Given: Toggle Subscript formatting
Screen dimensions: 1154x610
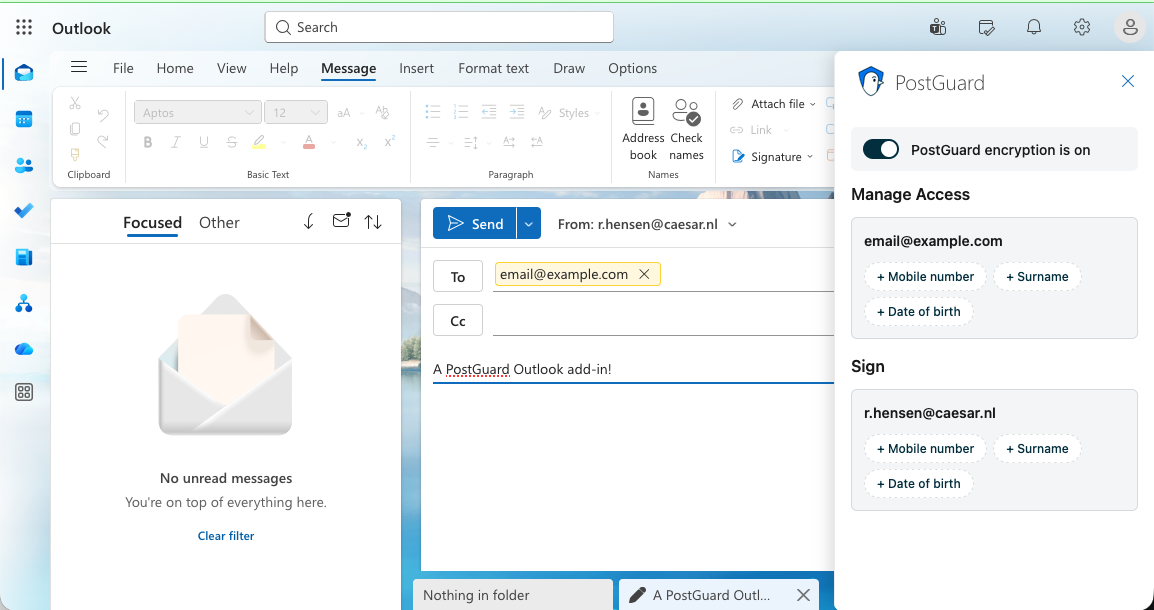Looking at the screenshot, I should pos(361,143).
